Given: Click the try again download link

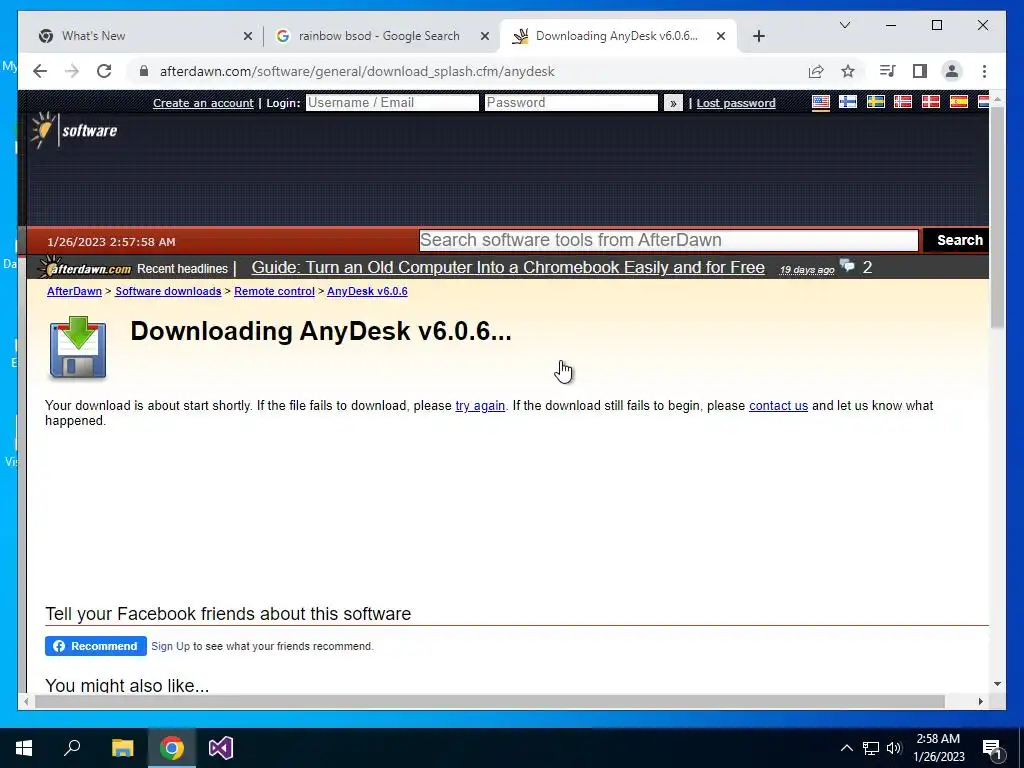Looking at the screenshot, I should pyautogui.click(x=480, y=406).
